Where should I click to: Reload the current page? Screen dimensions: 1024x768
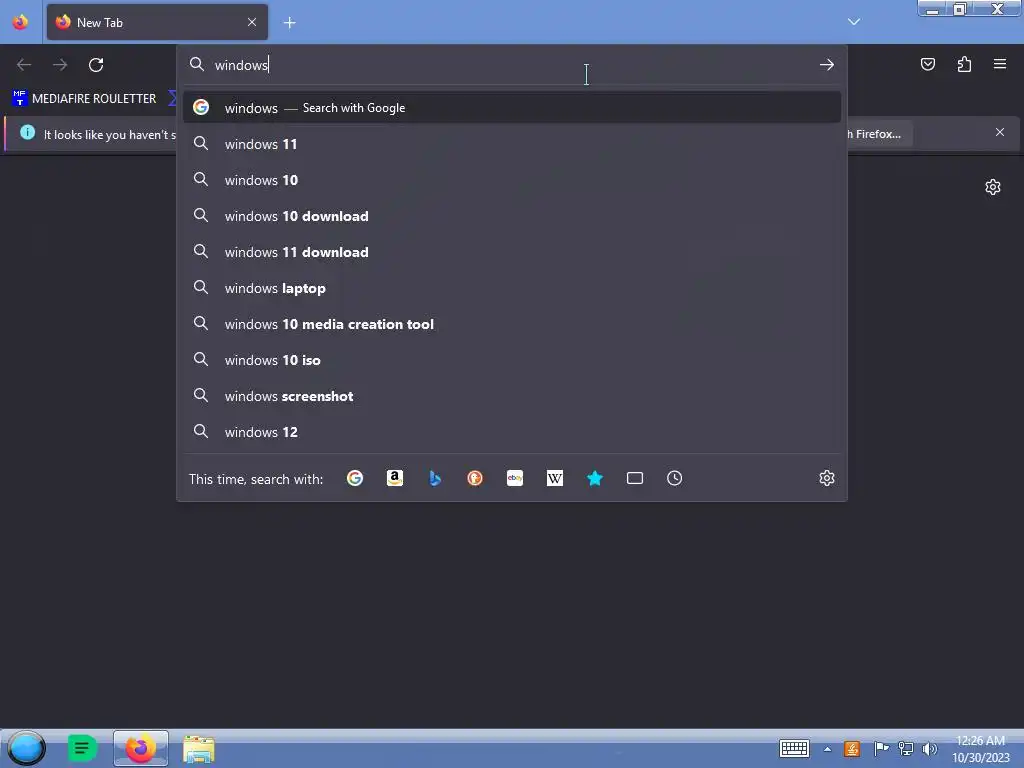[x=96, y=65]
